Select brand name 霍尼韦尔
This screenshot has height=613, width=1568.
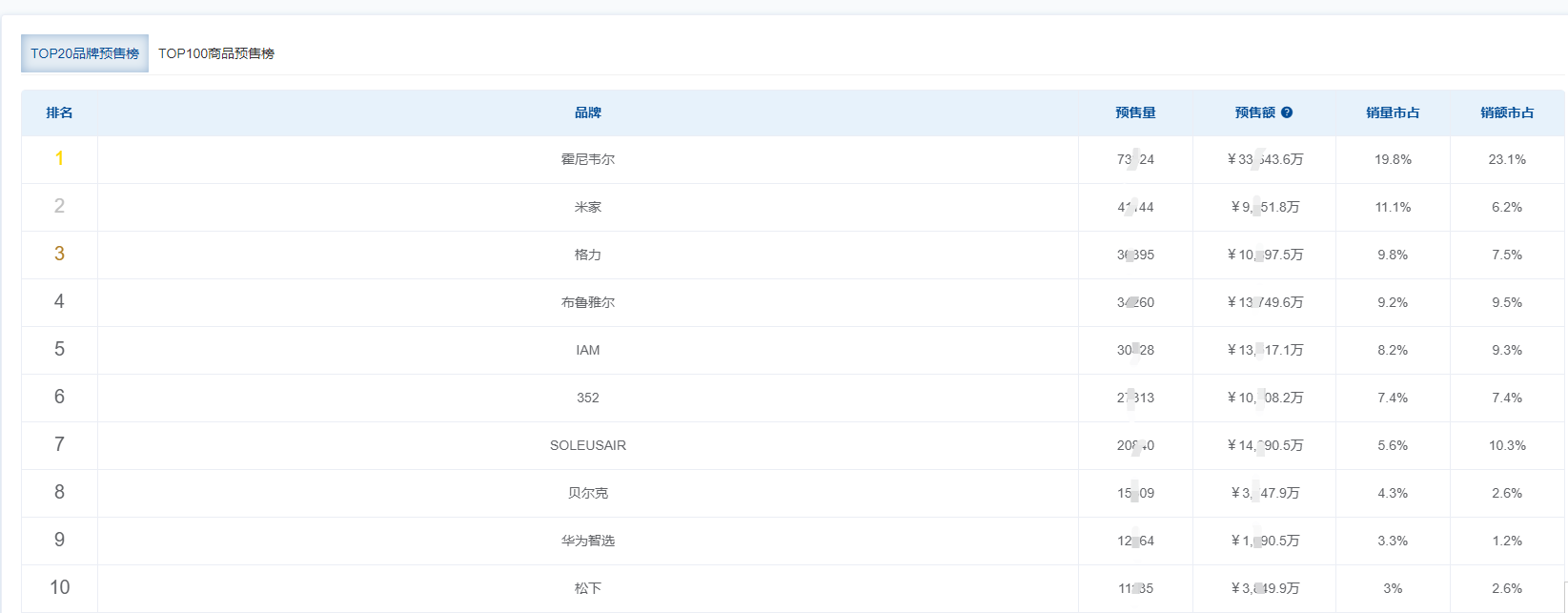(588, 159)
